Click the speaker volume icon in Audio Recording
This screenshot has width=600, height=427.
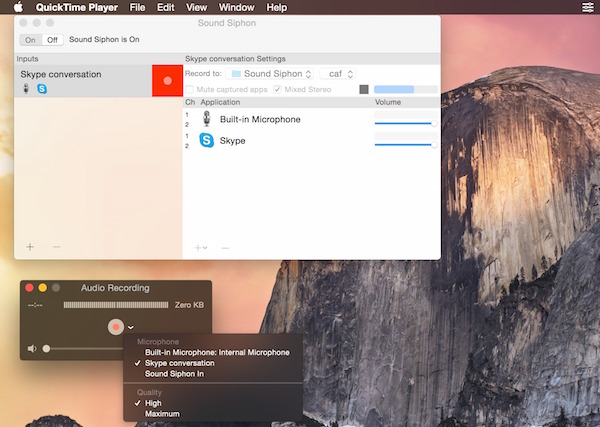(x=32, y=349)
